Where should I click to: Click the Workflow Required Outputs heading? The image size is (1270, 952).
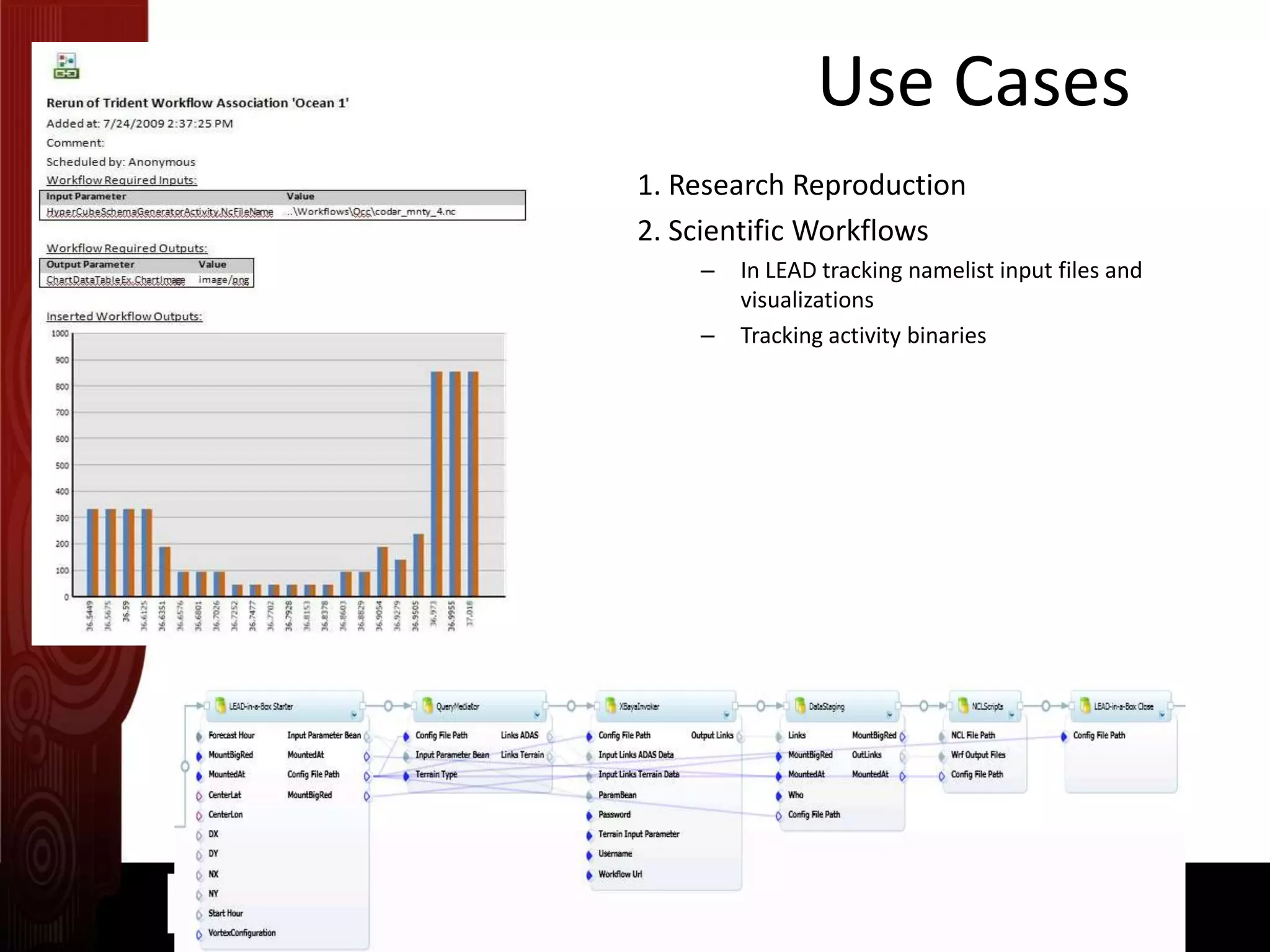point(127,249)
